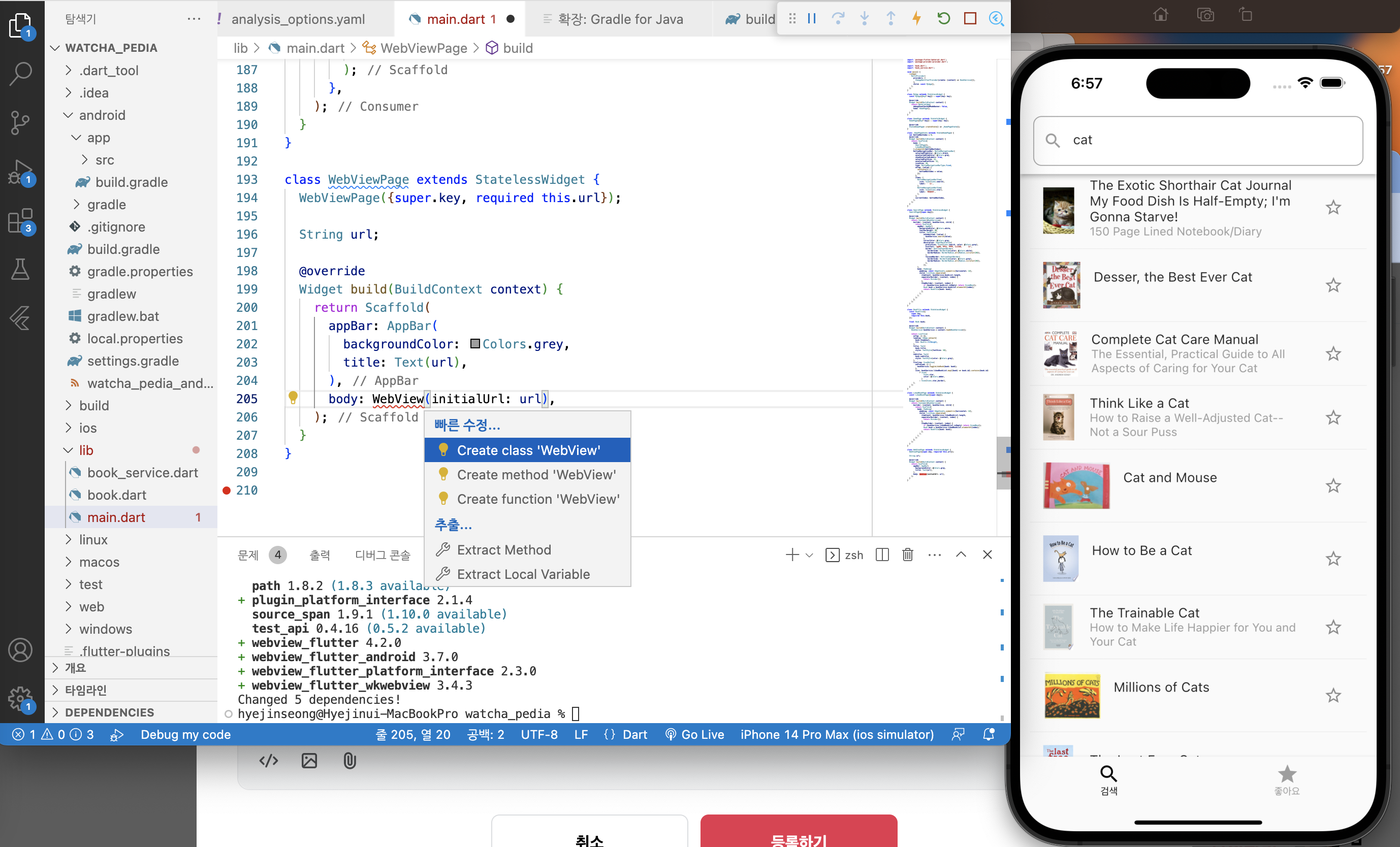The image size is (1400, 847).
Task: Expand the DEPENDENCIES section
Action: pyautogui.click(x=131, y=712)
